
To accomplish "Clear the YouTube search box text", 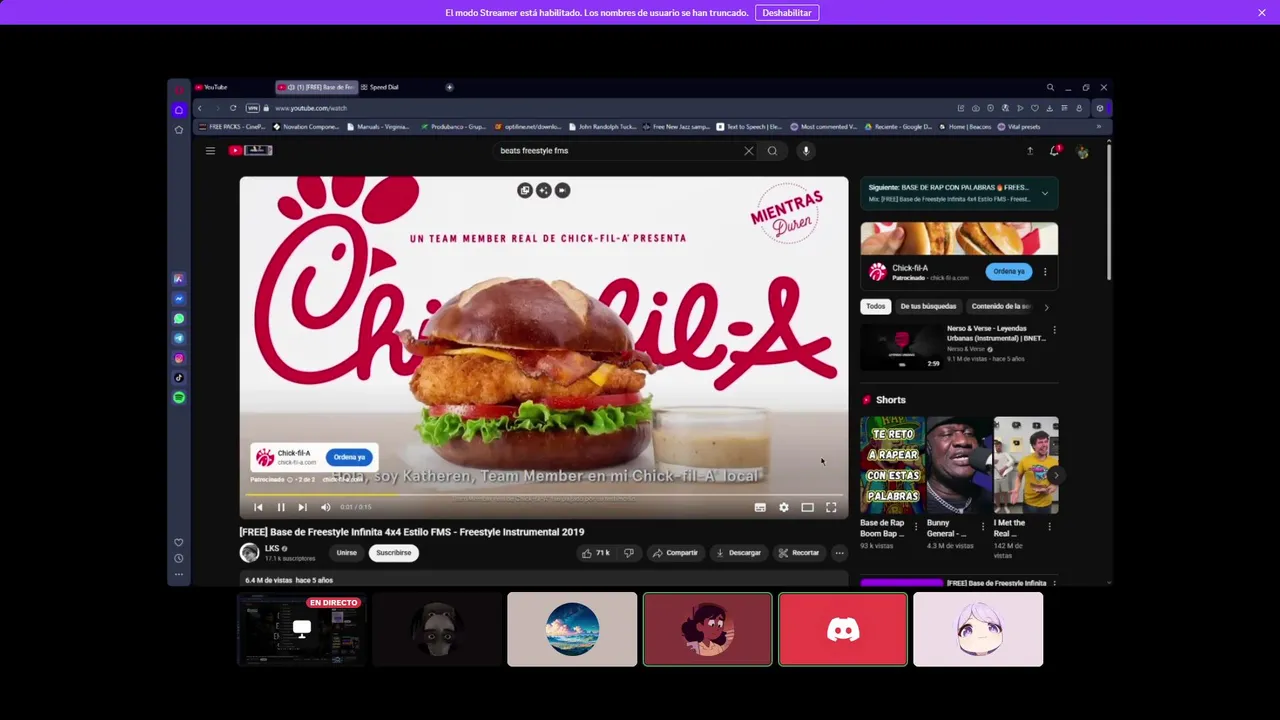I will (x=748, y=151).
